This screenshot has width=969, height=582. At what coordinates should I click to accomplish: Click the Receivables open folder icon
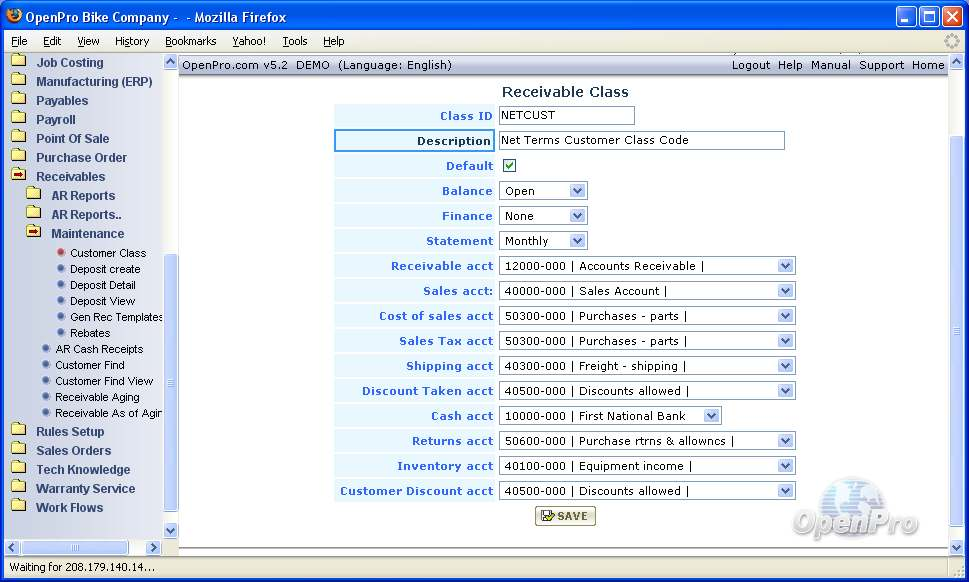pyautogui.click(x=18, y=177)
